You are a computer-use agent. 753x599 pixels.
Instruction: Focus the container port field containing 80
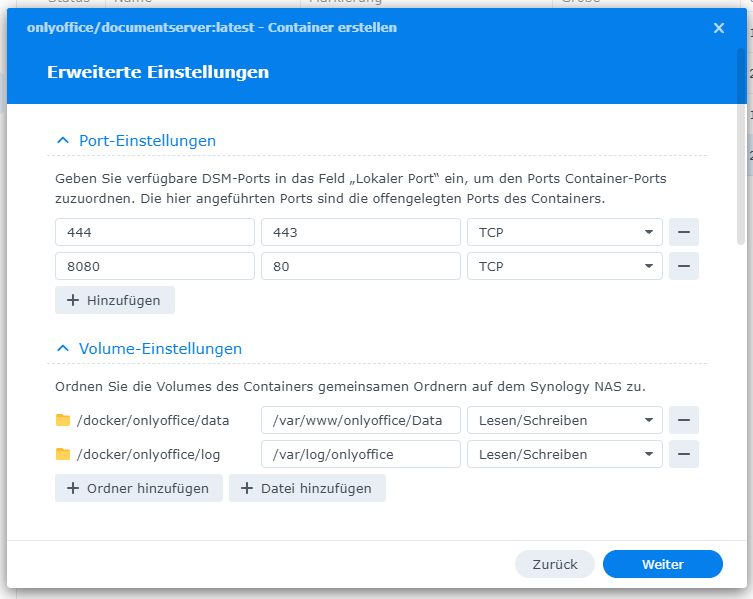click(x=361, y=266)
